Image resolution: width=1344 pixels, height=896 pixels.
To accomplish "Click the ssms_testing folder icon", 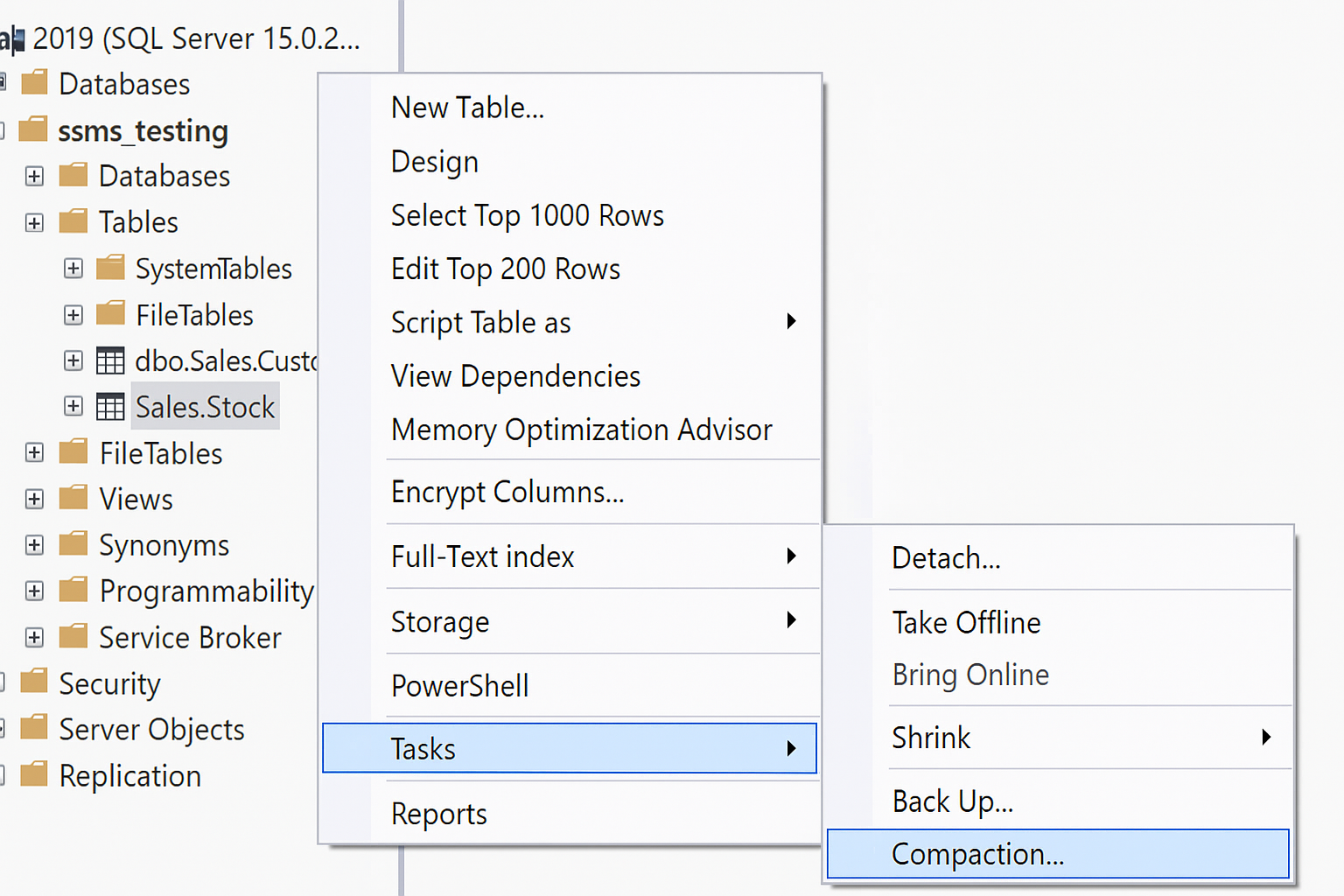I will point(33,130).
